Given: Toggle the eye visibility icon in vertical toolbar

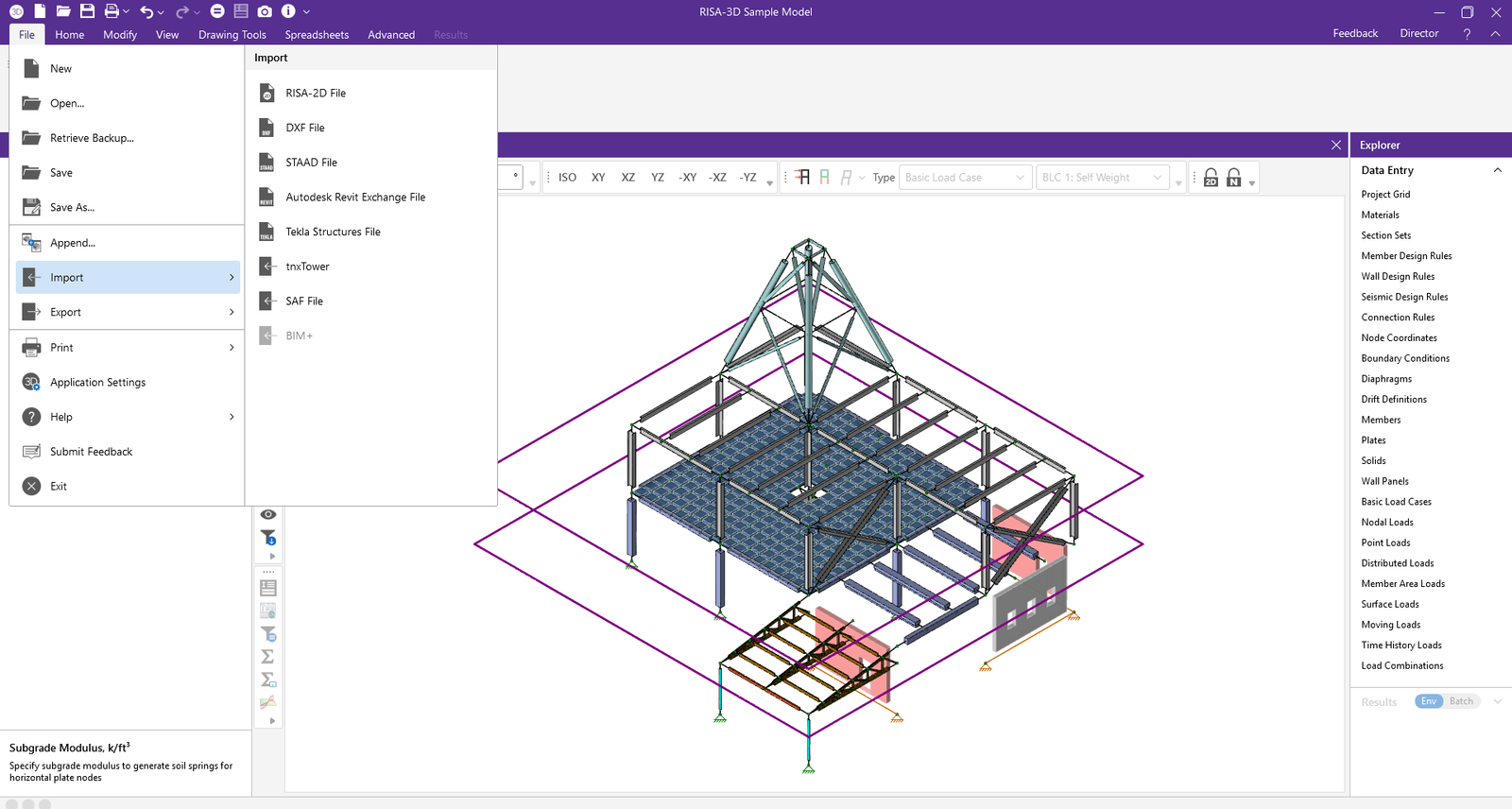Looking at the screenshot, I should 268,514.
